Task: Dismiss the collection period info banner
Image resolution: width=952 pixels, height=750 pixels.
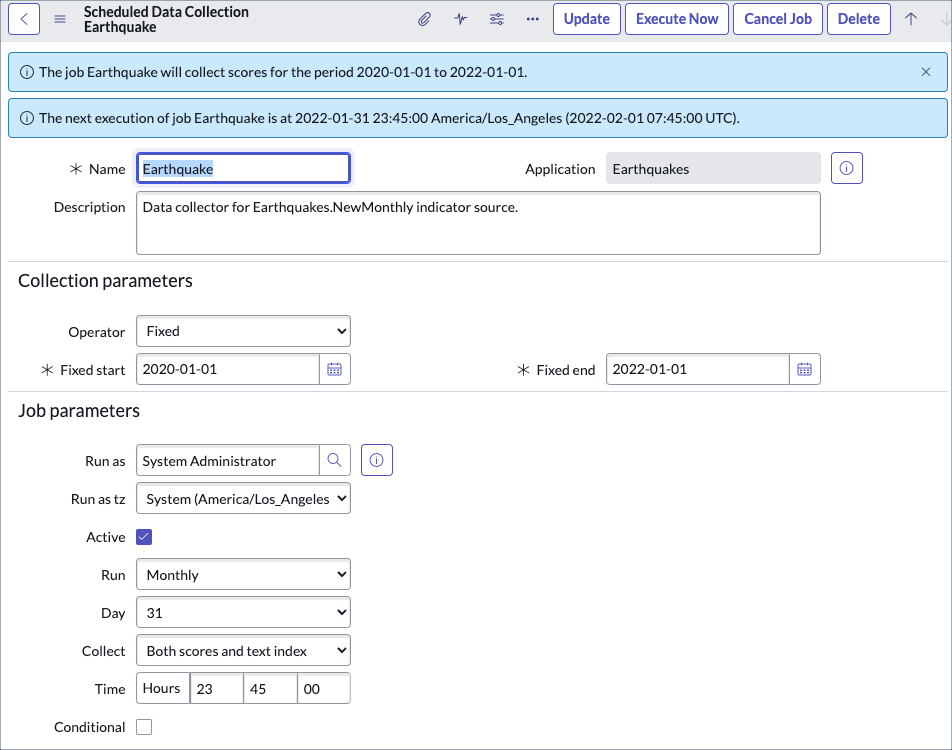Action: tap(925, 71)
